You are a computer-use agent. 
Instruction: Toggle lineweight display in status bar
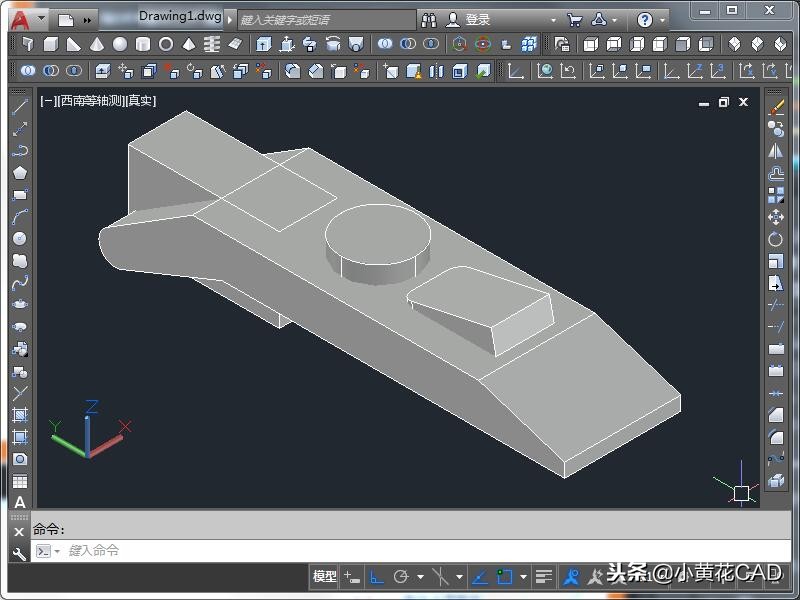[x=543, y=577]
